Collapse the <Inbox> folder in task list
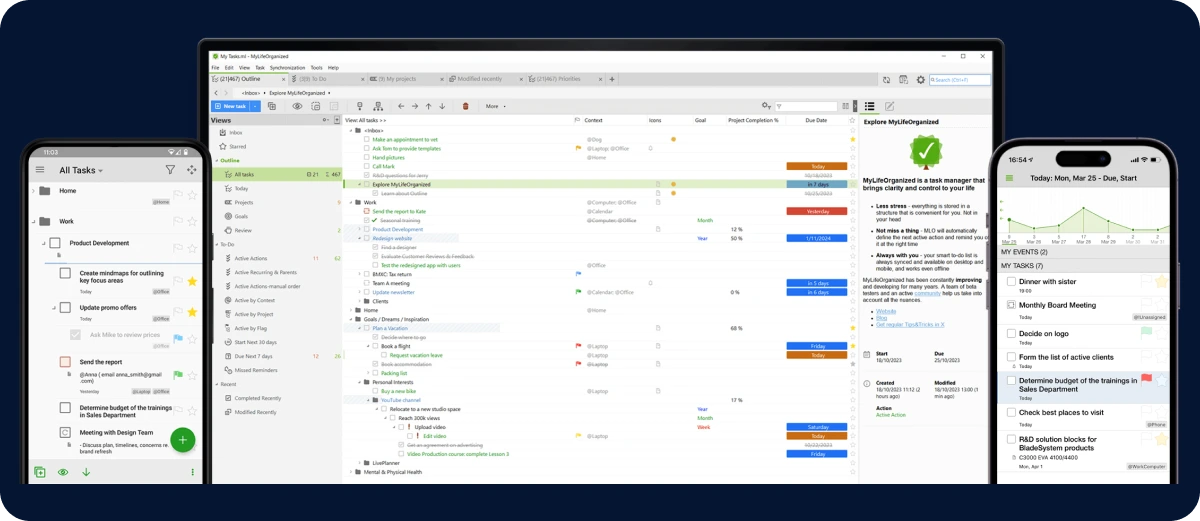Screen dimensions: 1200x521 click(351, 130)
